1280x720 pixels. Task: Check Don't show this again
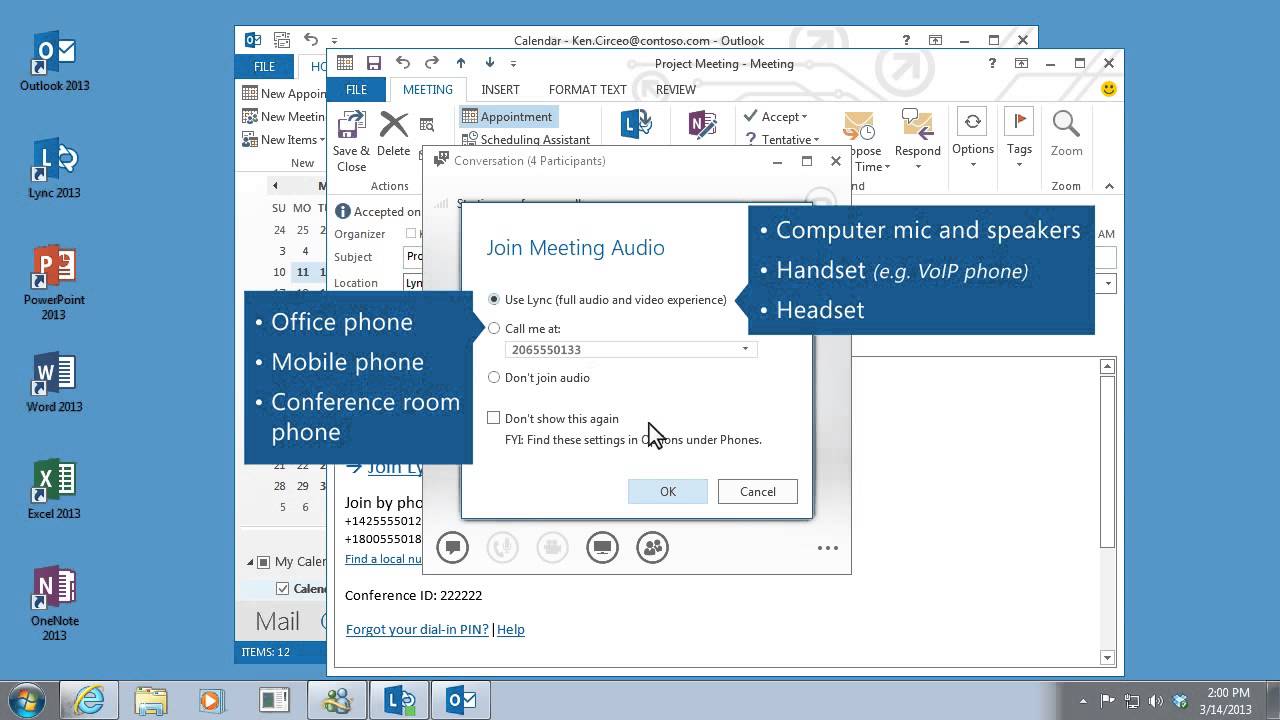(x=494, y=418)
